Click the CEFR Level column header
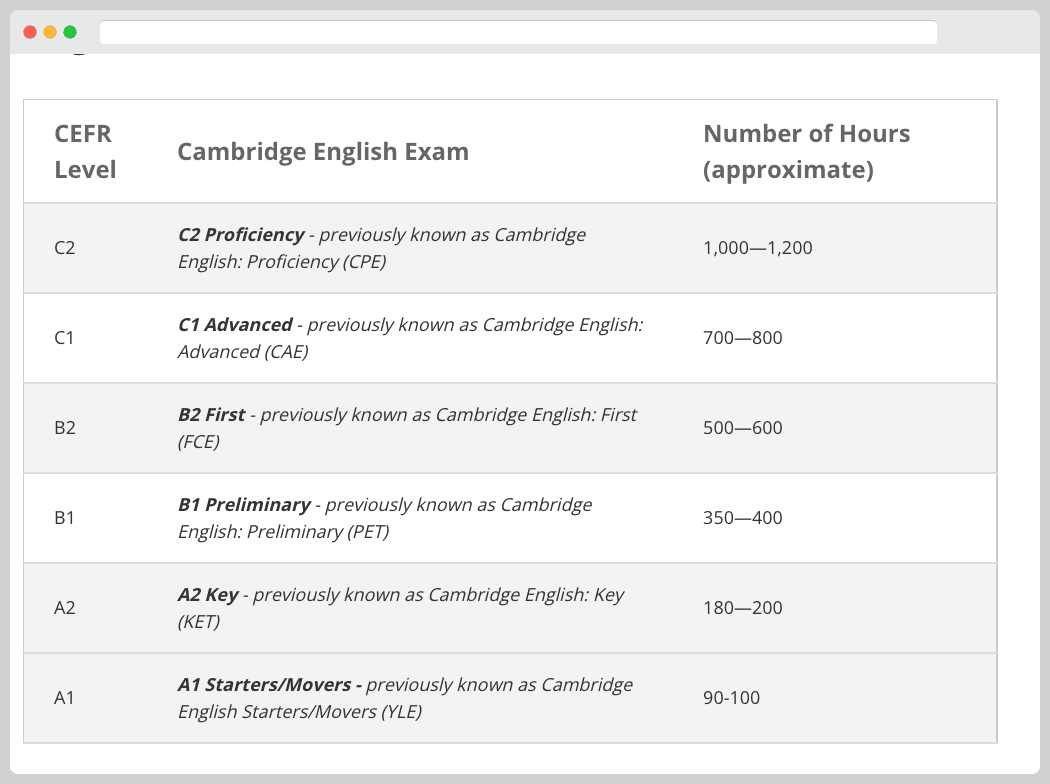The width and height of the screenshot is (1050, 784). point(84,151)
